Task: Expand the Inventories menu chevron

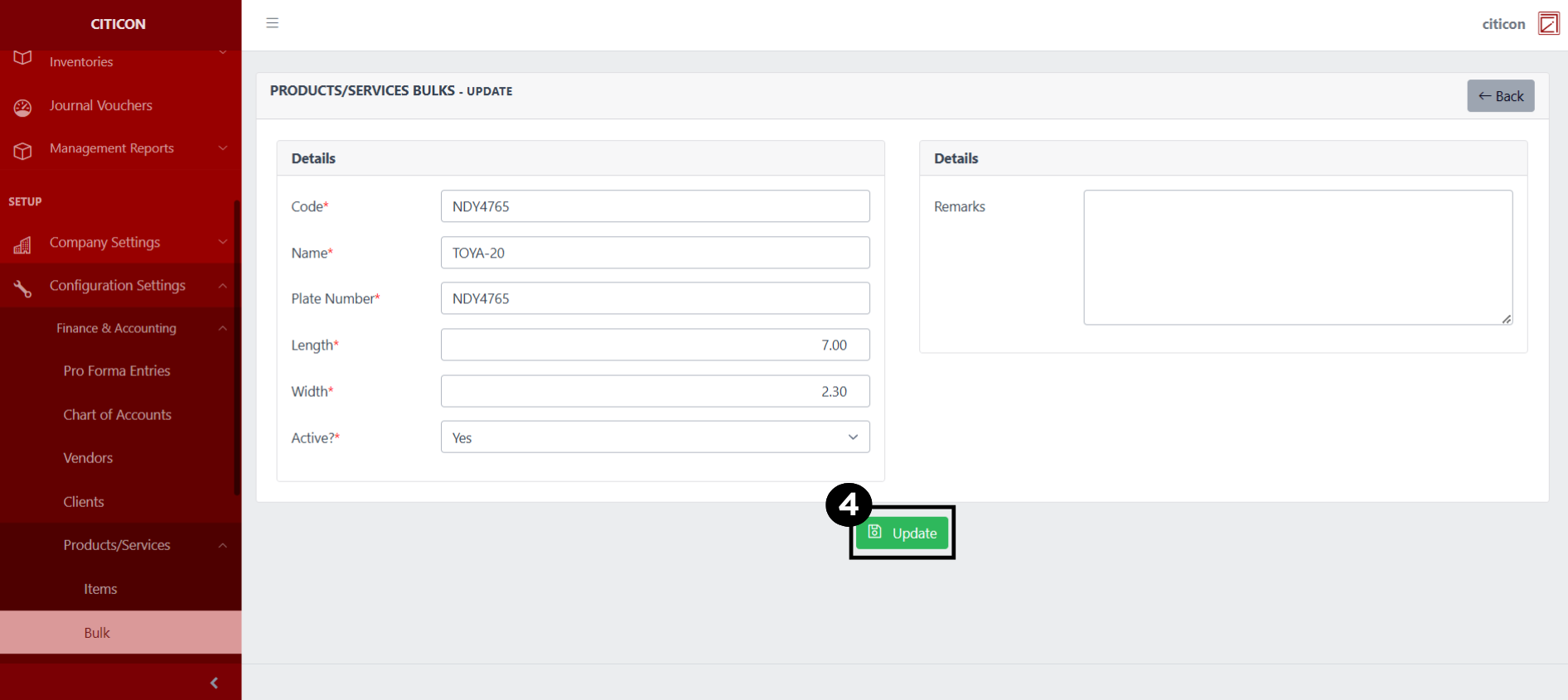Action: click(x=222, y=53)
